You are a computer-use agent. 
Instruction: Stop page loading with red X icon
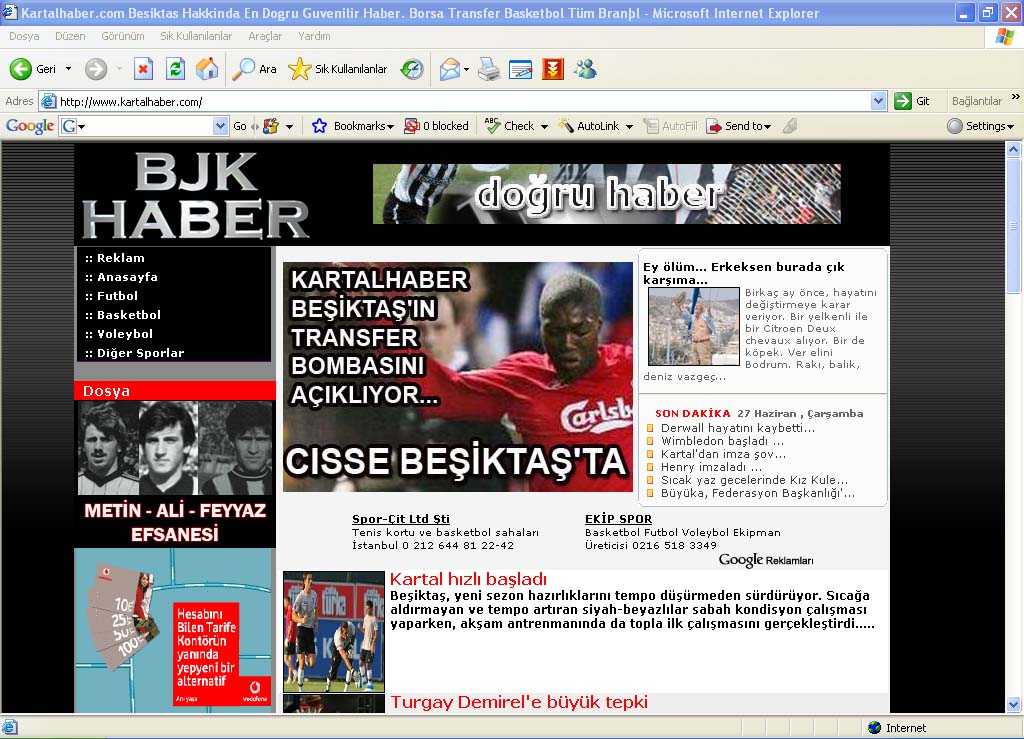click(x=143, y=69)
